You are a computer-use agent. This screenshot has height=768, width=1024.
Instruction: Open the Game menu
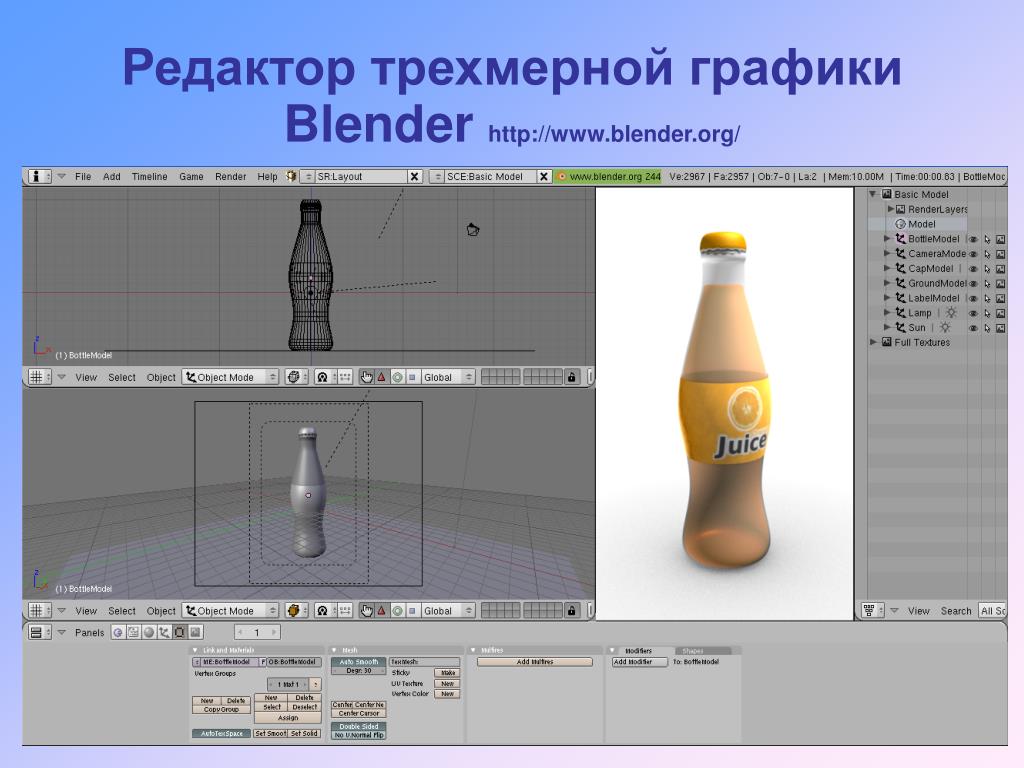[x=191, y=176]
